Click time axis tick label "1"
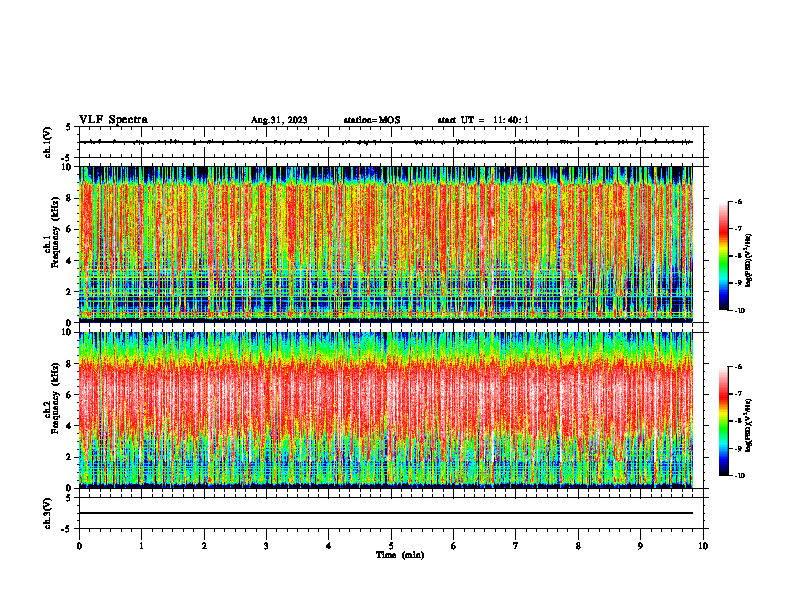This screenshot has width=792, height=612. pyautogui.click(x=141, y=546)
